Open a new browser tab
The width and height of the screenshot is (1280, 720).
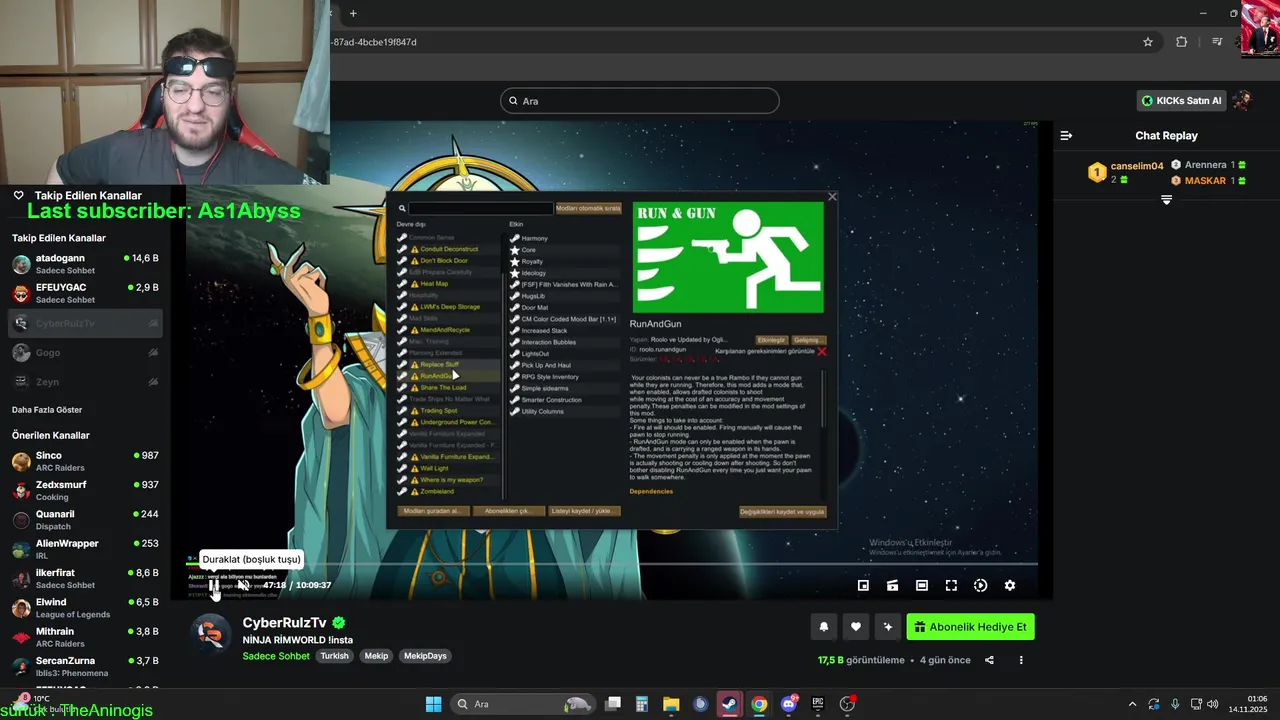click(353, 13)
